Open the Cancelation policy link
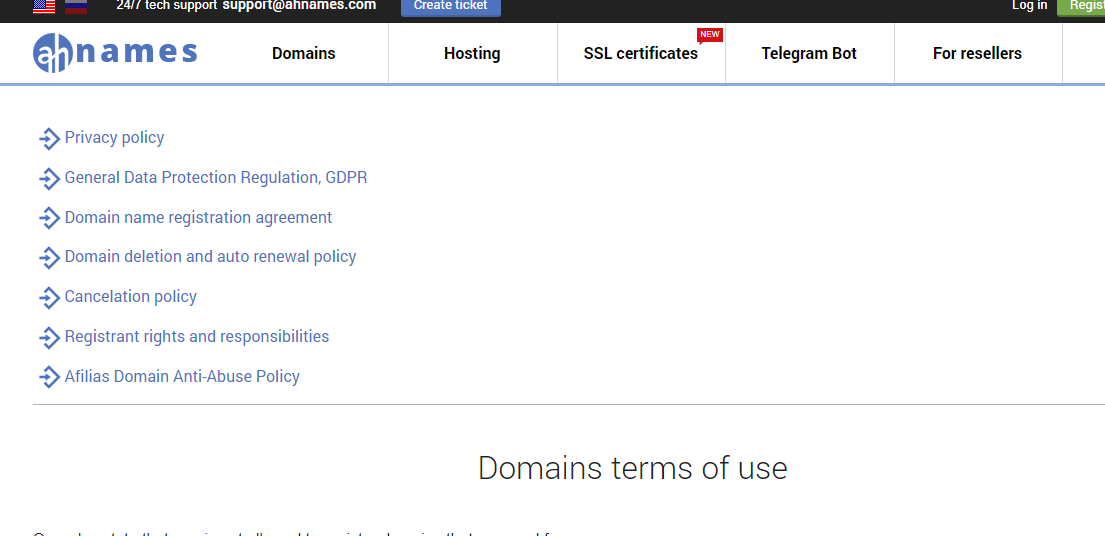This screenshot has height=536, width=1105. [x=130, y=297]
